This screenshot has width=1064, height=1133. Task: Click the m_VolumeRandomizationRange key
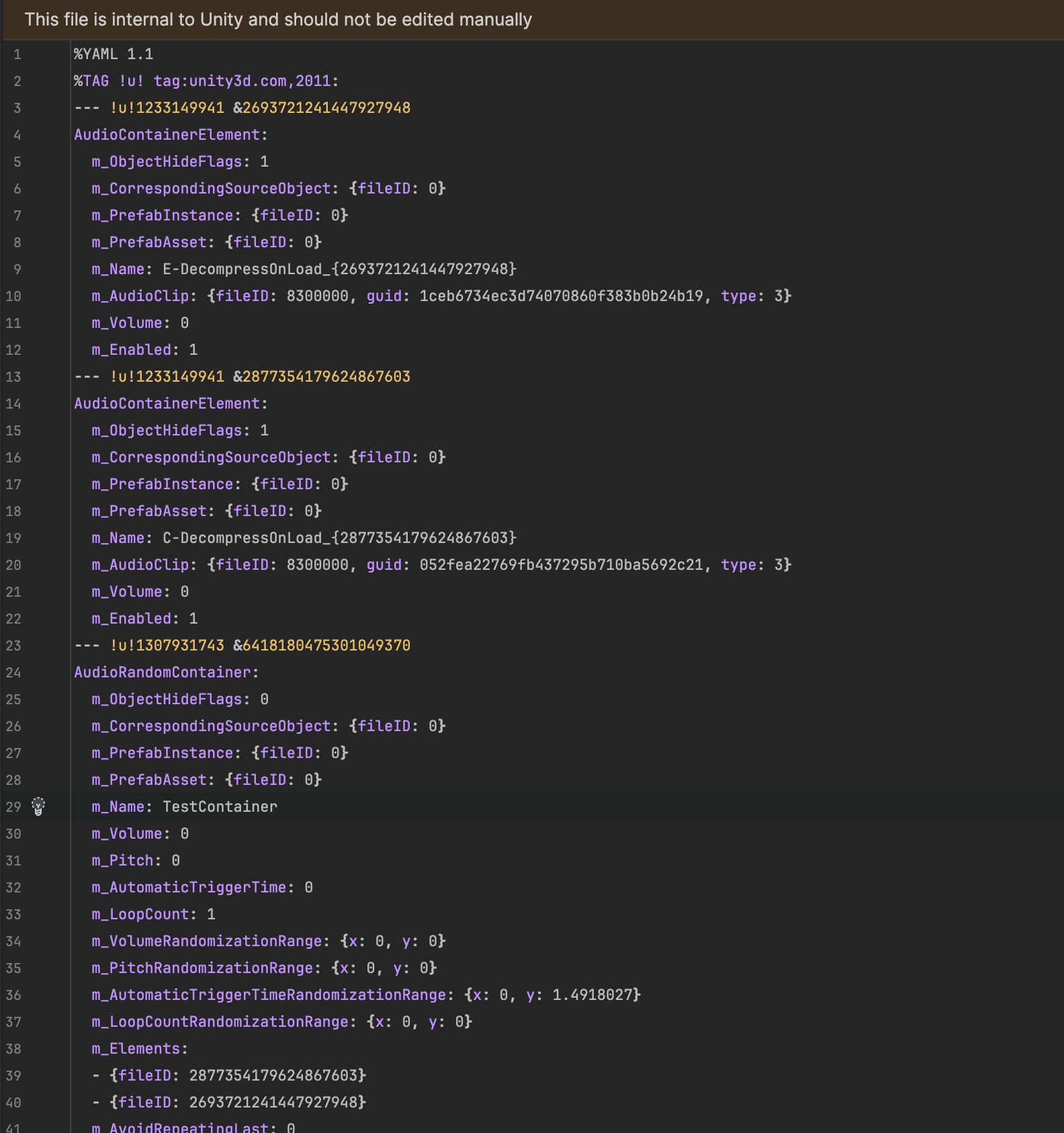click(x=206, y=941)
